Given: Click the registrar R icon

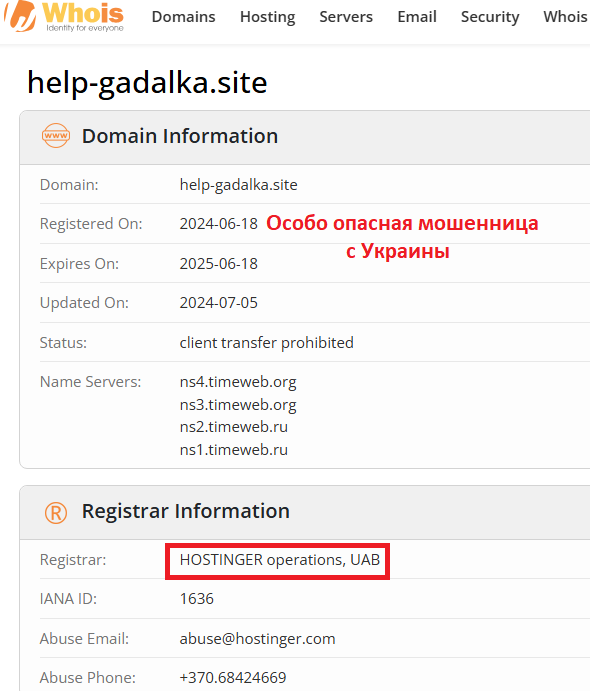Looking at the screenshot, I should (x=56, y=513).
